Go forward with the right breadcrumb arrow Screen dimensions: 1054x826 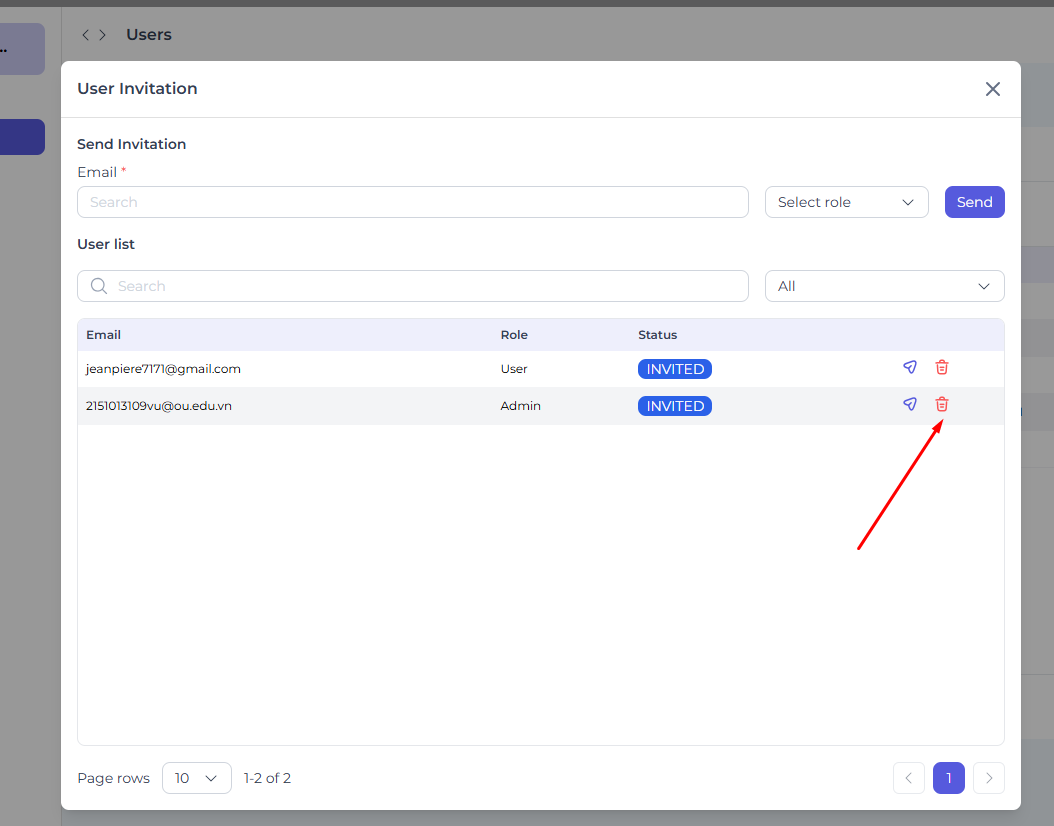pos(103,35)
